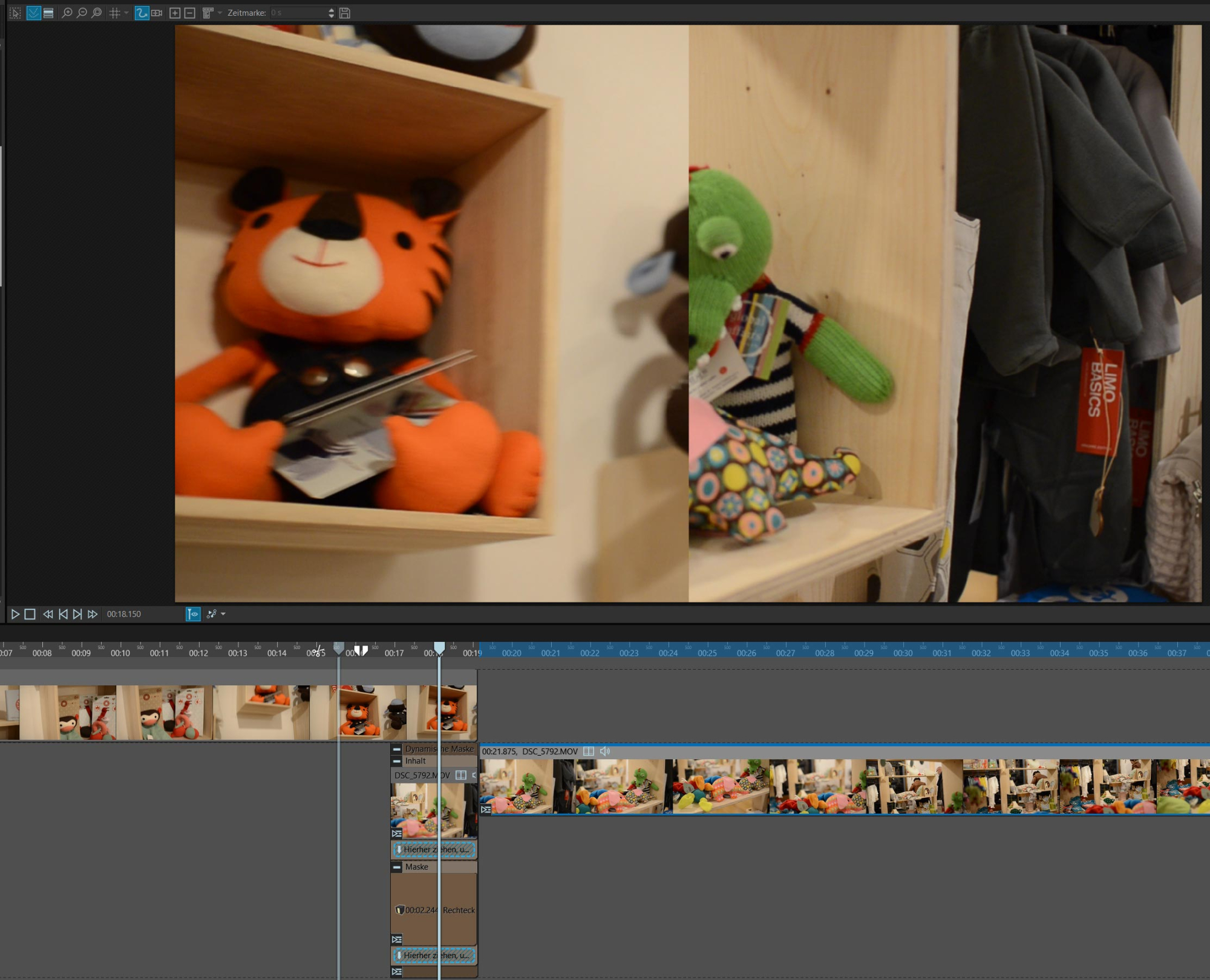The height and width of the screenshot is (980, 1210).
Task: Click the zoom to fit icon
Action: [x=97, y=13]
